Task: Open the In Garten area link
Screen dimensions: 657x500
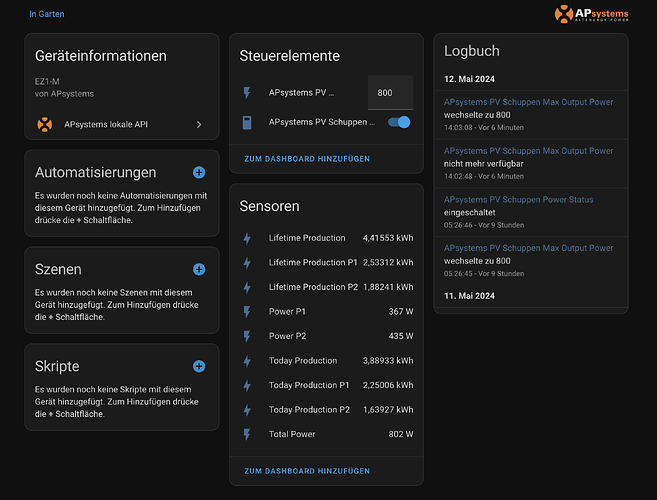Action: tap(47, 14)
